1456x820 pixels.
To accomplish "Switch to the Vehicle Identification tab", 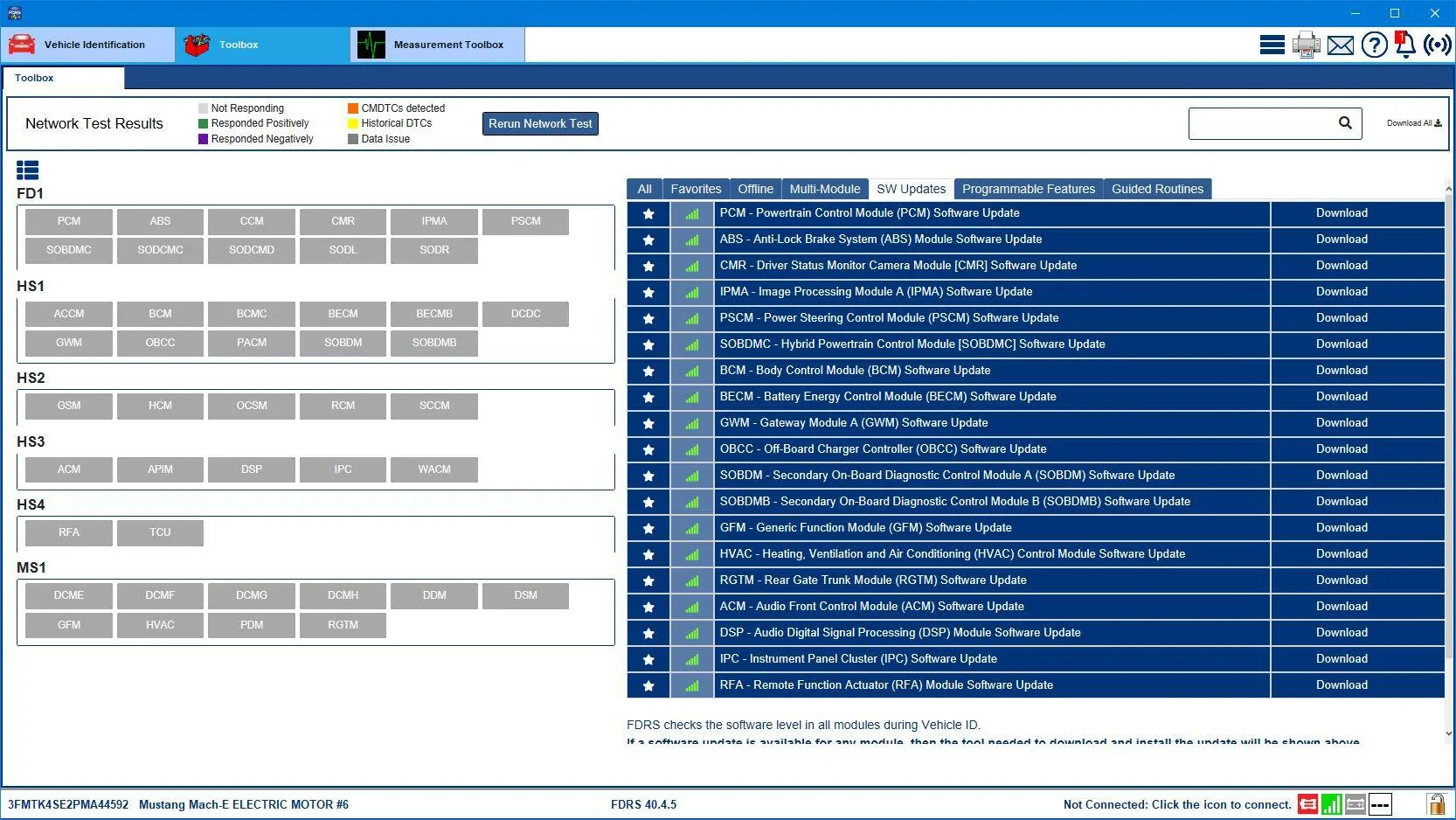I will click(x=88, y=45).
